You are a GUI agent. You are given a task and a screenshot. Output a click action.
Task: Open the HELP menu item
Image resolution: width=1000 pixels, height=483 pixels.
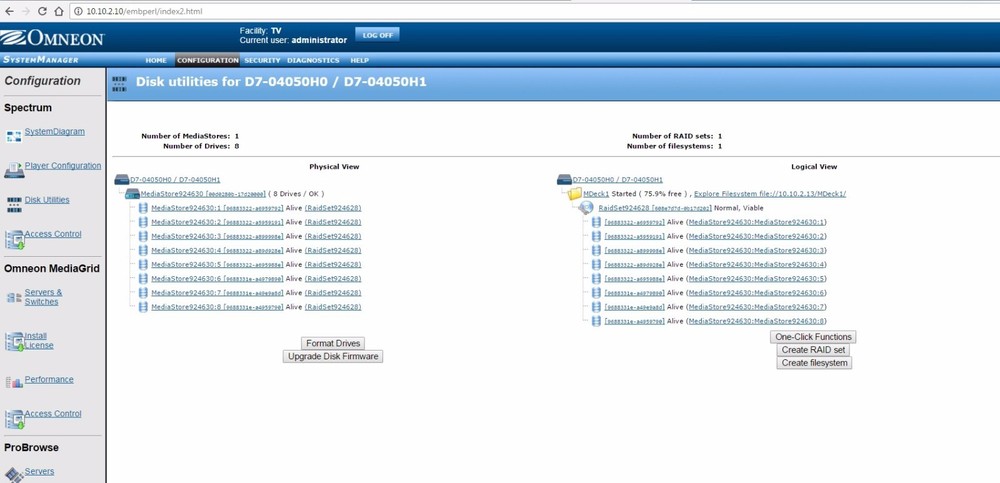tap(359, 60)
